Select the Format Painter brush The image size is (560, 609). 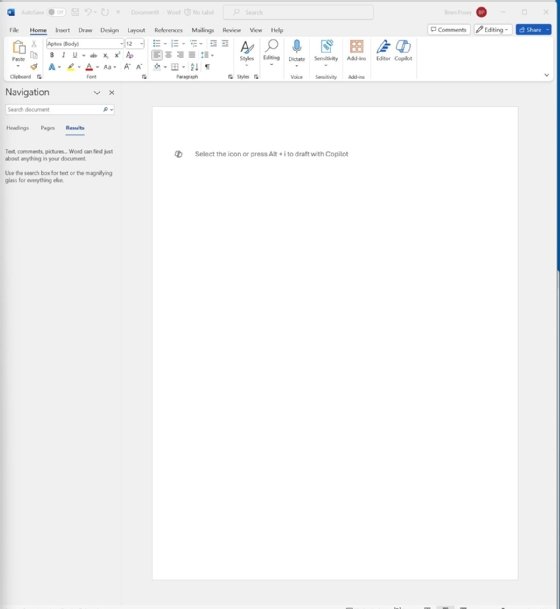tap(34, 67)
